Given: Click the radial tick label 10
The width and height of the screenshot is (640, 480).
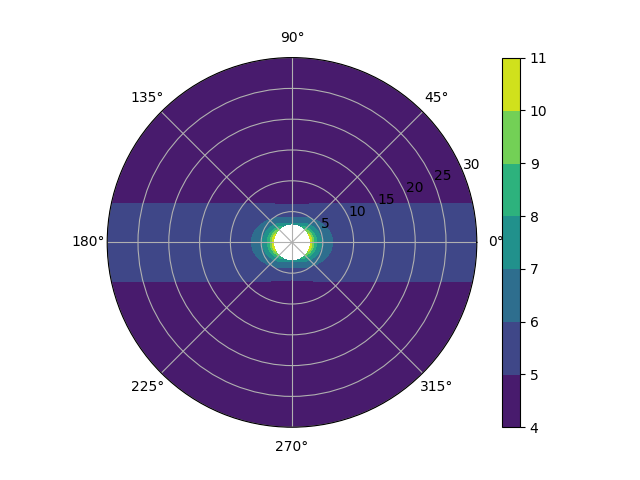Looking at the screenshot, I should coord(357,211).
